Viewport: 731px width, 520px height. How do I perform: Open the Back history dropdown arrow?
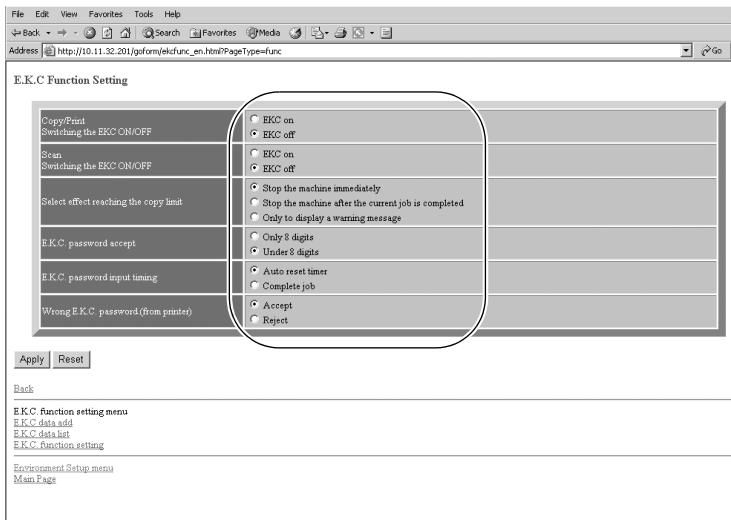[48, 33]
